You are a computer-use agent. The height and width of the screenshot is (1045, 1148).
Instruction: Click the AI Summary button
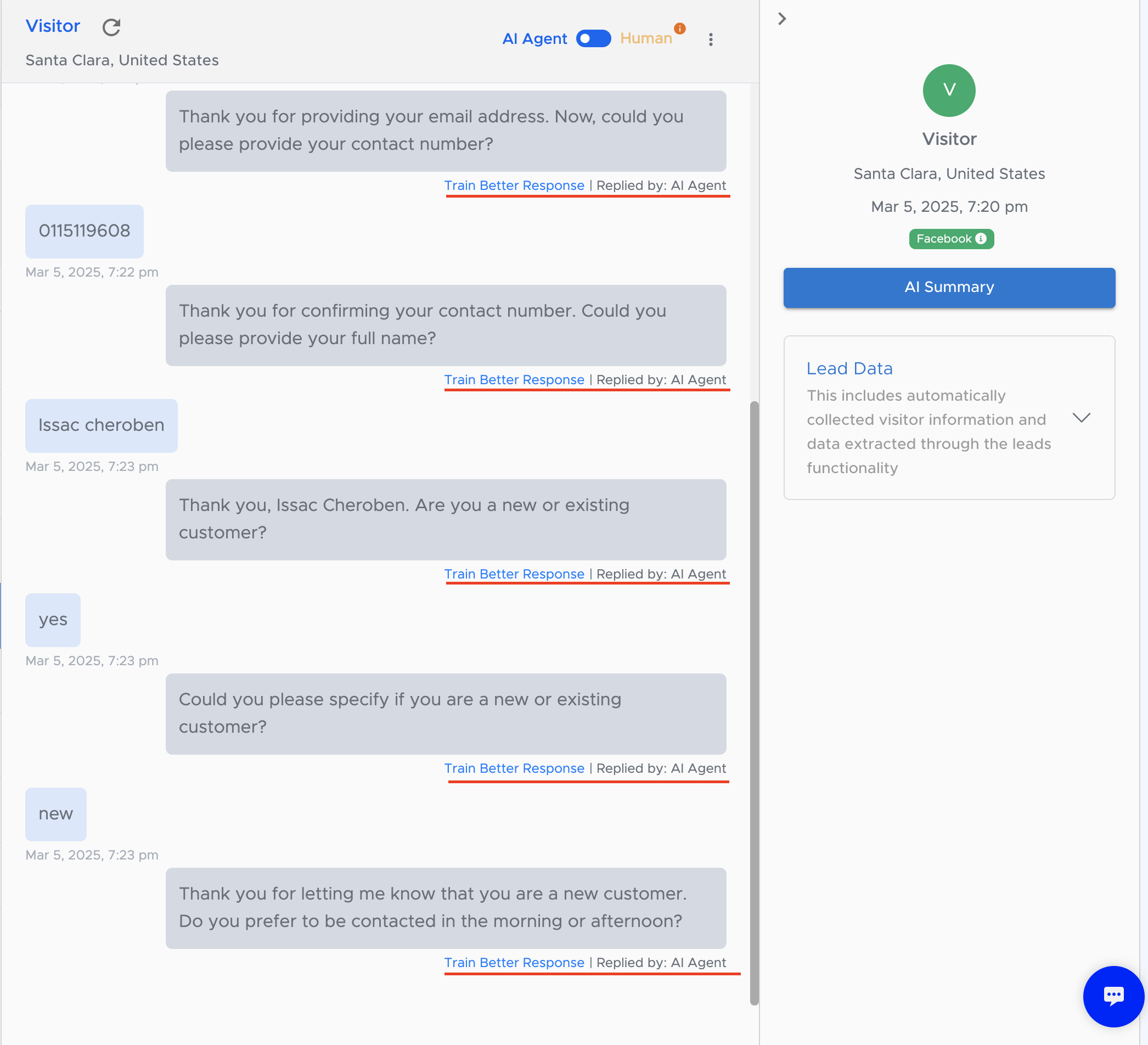coord(949,288)
